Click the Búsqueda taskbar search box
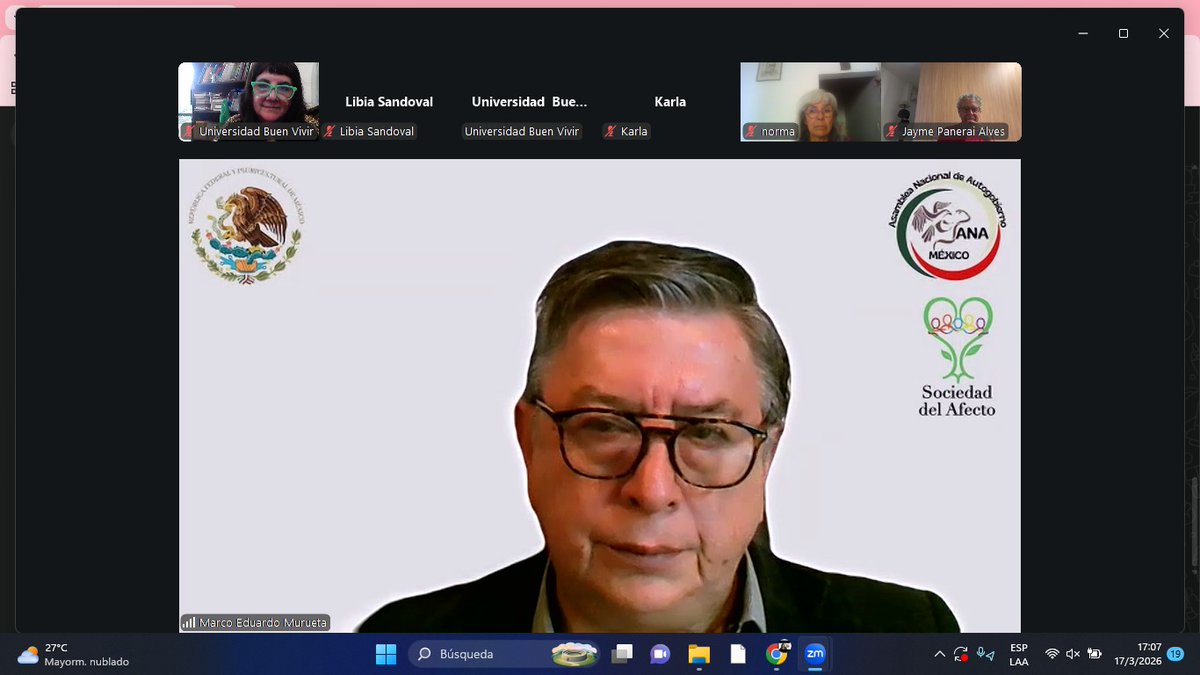The width and height of the screenshot is (1200, 675). pos(505,654)
